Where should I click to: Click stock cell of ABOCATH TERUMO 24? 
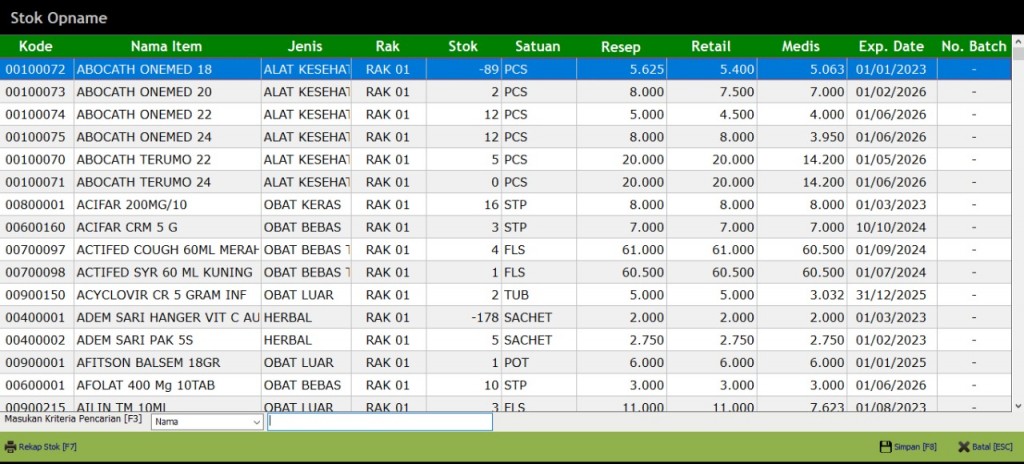click(462, 182)
